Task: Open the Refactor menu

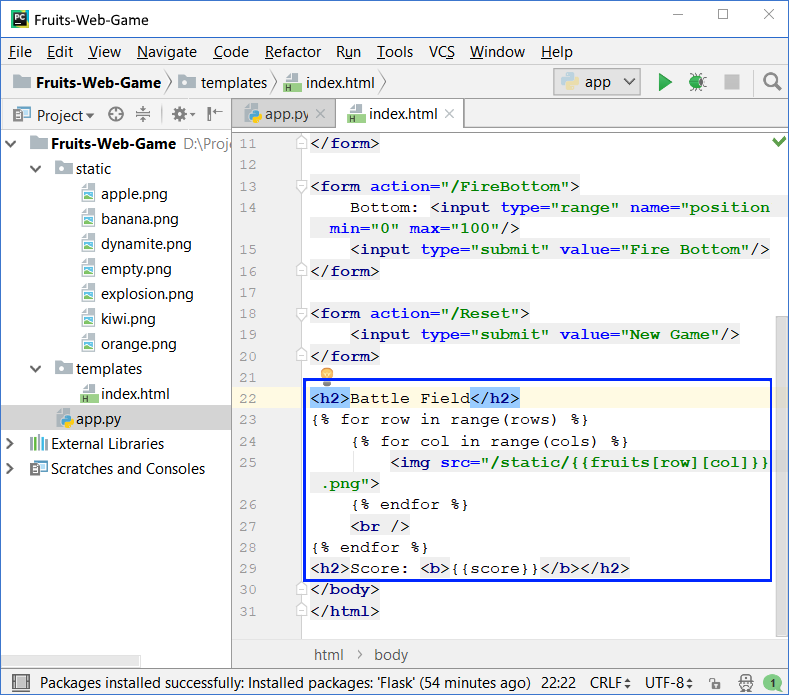Action: click(x=293, y=52)
